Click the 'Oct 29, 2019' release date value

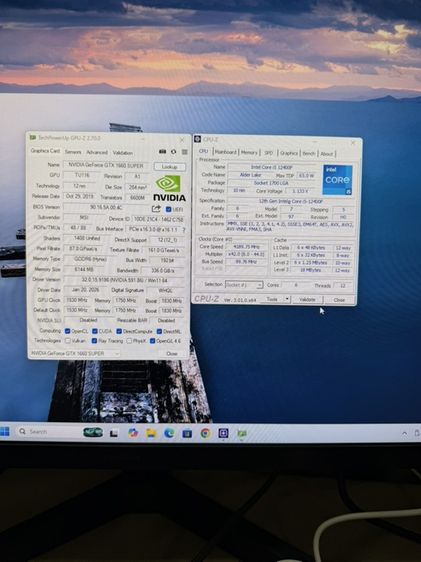[x=80, y=196]
